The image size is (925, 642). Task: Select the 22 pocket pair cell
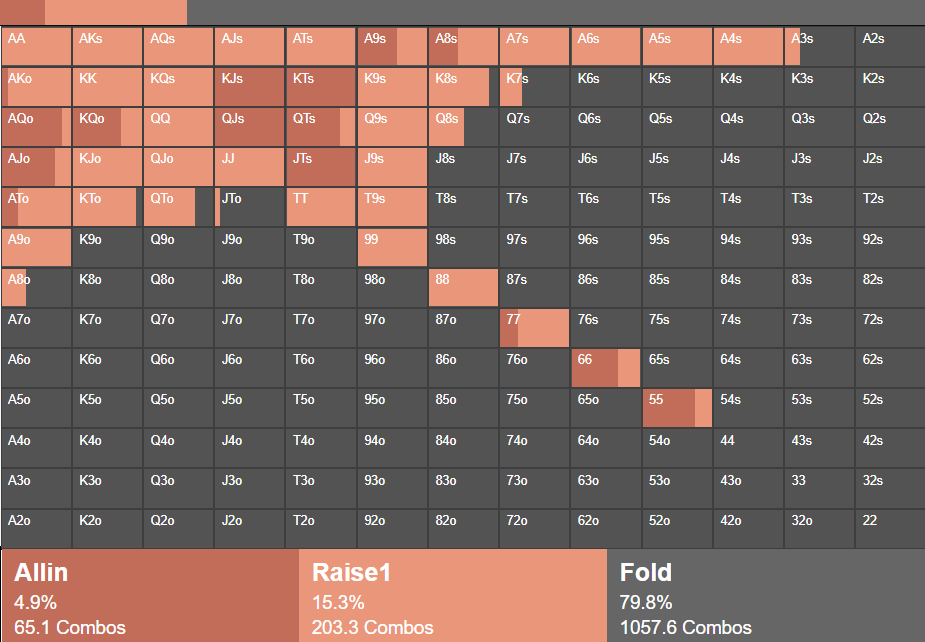(x=890, y=529)
